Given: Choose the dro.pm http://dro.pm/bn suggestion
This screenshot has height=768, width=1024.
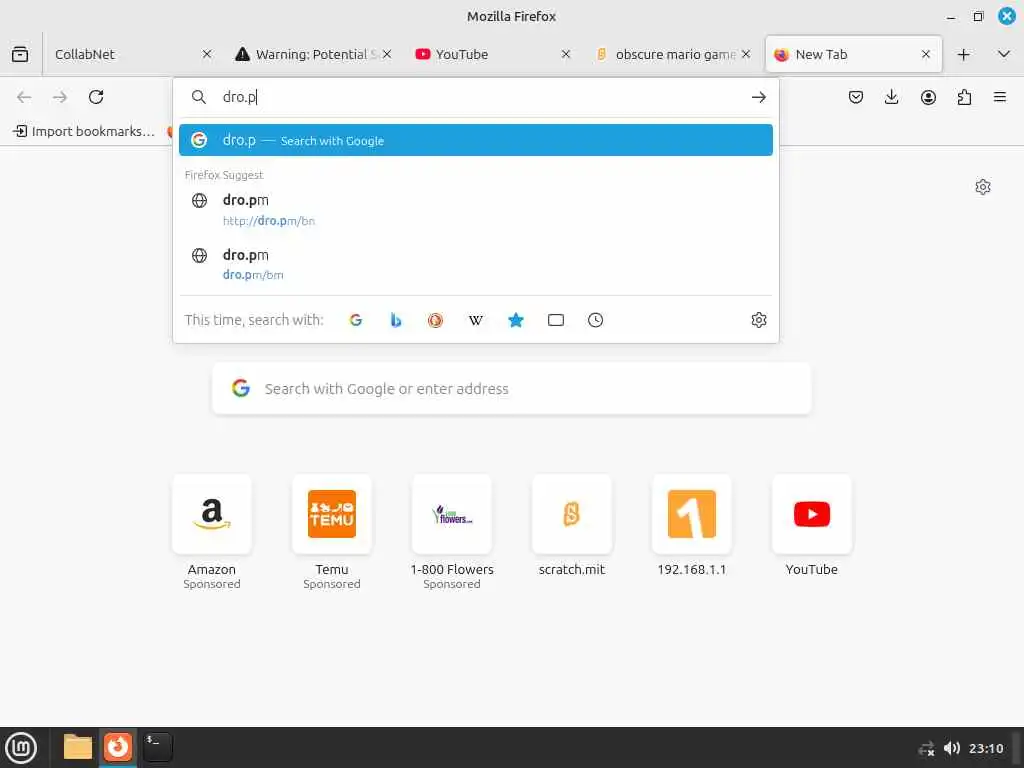Looking at the screenshot, I should 475,210.
